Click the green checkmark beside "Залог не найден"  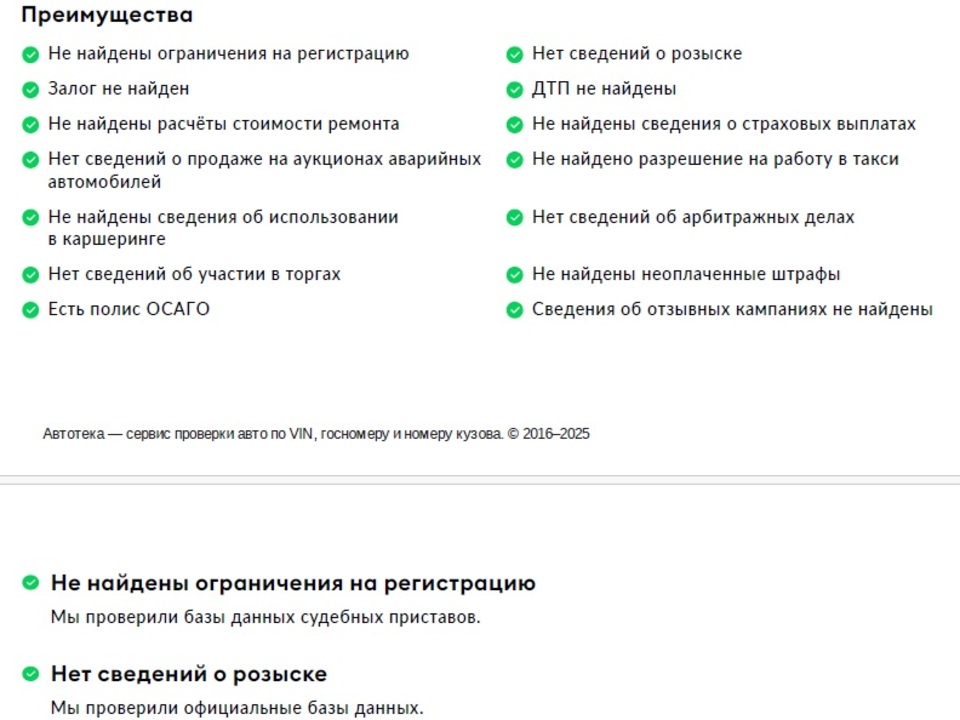click(31, 90)
